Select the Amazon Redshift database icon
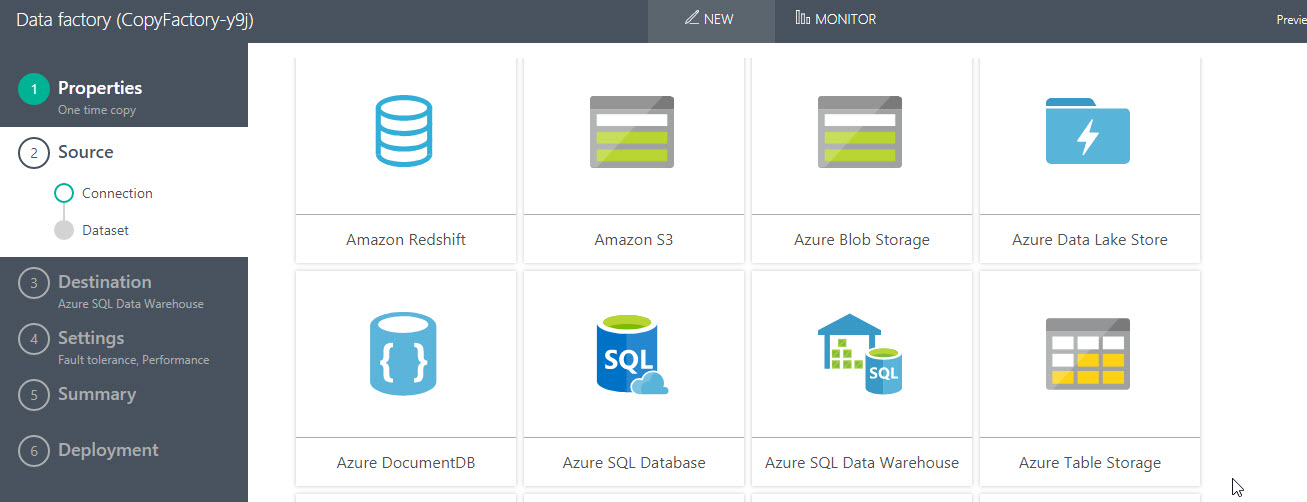This screenshot has width=1307, height=502. (404, 131)
